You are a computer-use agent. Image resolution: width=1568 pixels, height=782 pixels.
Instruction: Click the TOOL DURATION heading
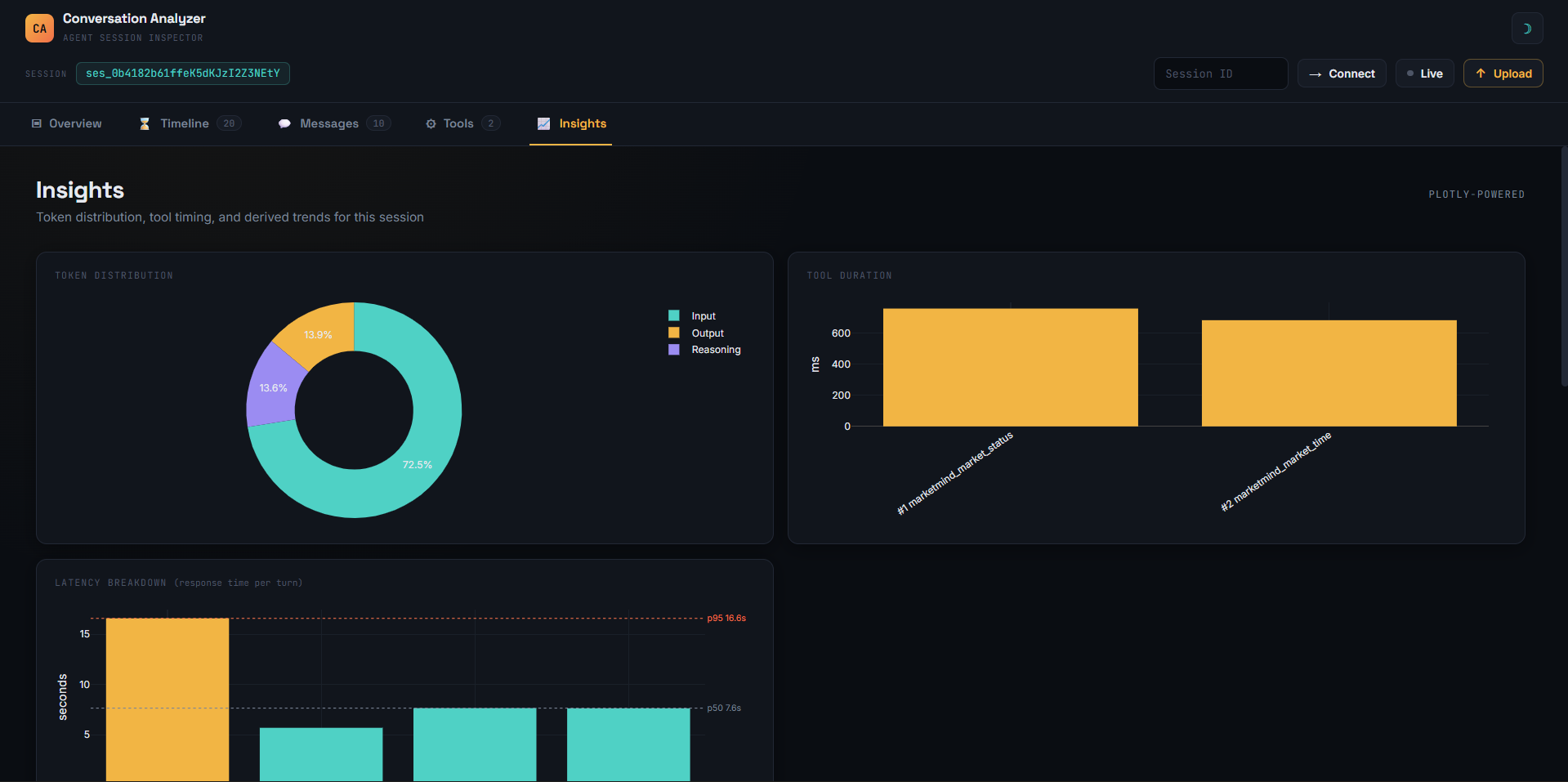coord(850,275)
